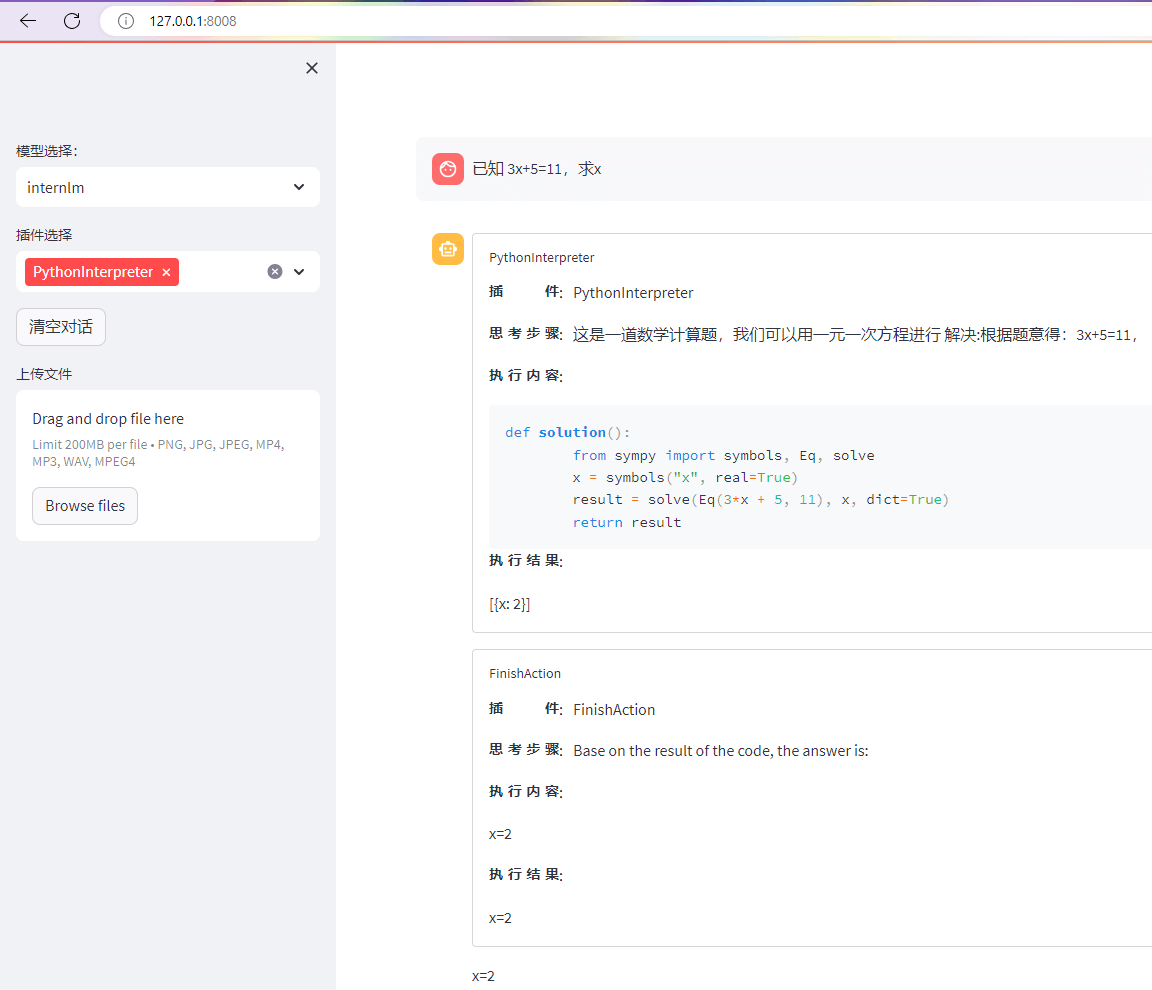Clear all selected plugins with circle-x icon
Viewport: 1152px width, 990px height.
tap(275, 272)
